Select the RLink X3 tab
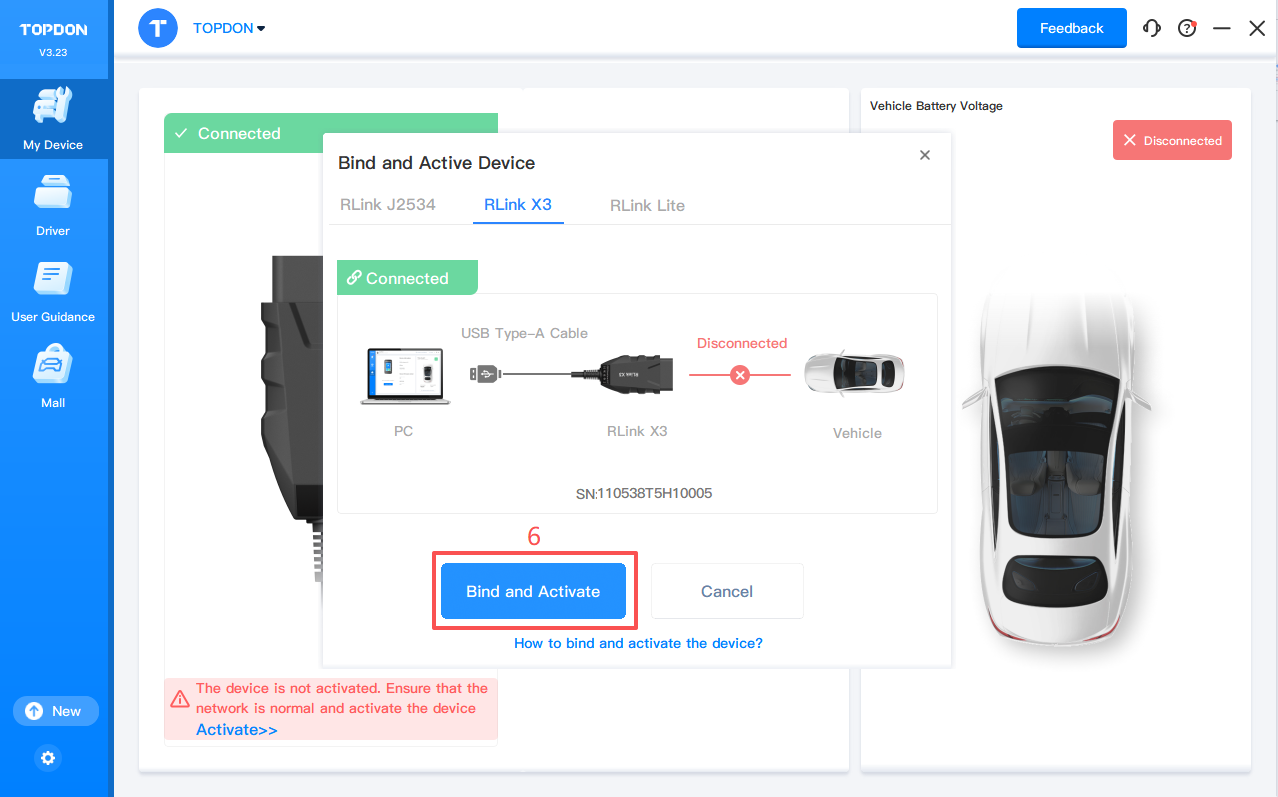The height and width of the screenshot is (797, 1278). tap(518, 205)
